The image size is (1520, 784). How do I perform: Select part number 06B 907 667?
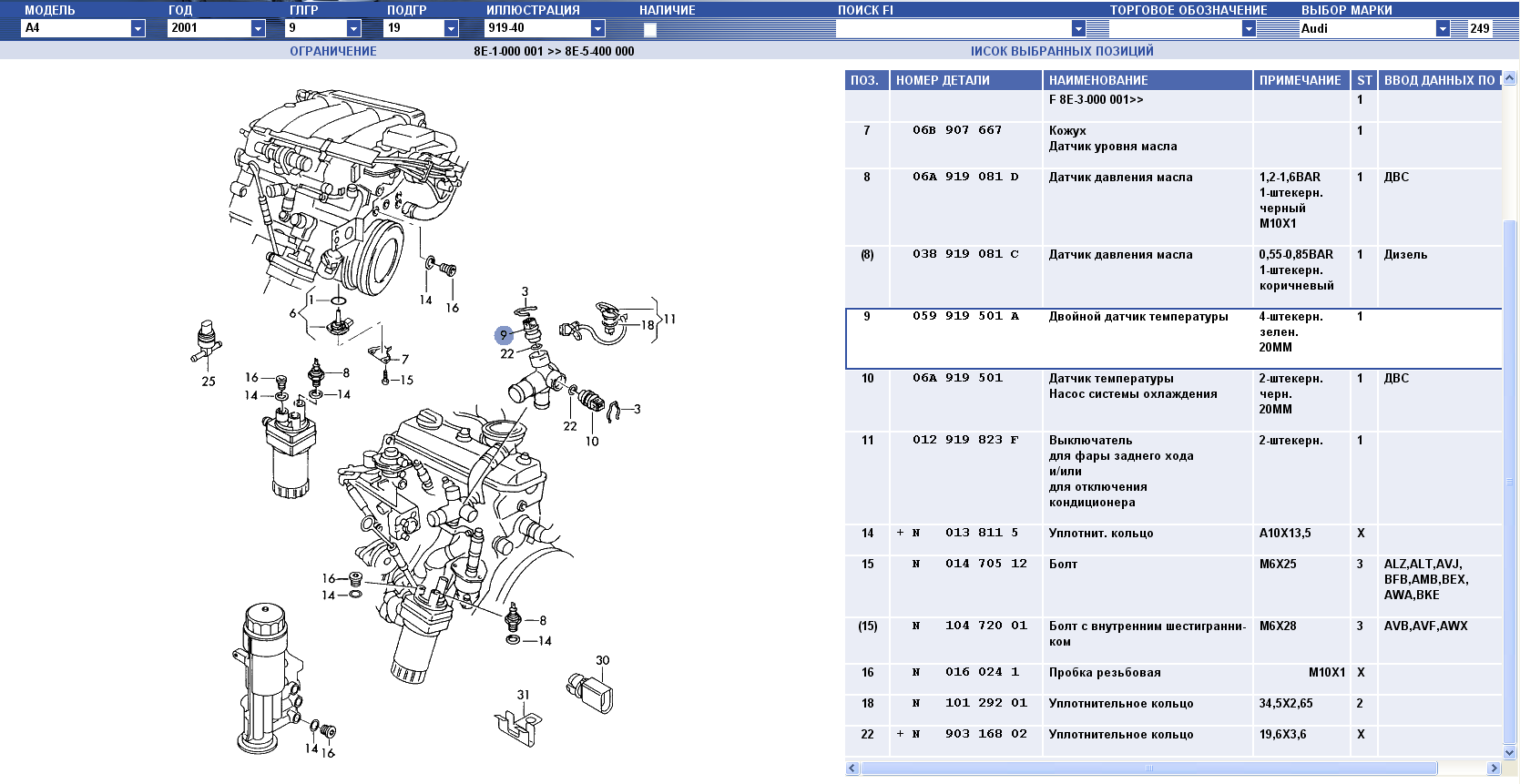pyautogui.click(x=957, y=130)
